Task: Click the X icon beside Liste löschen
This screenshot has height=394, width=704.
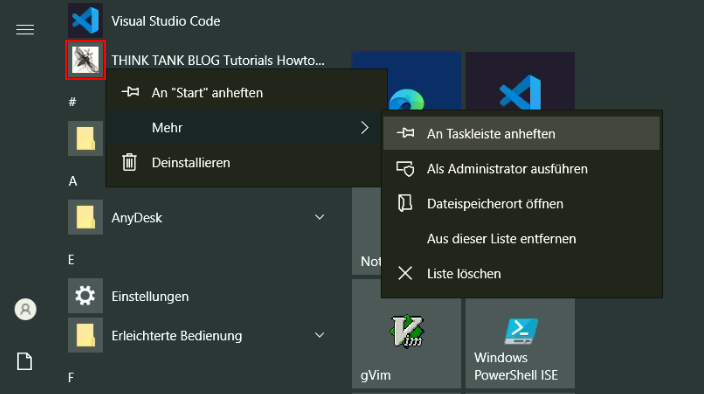Action: [405, 273]
